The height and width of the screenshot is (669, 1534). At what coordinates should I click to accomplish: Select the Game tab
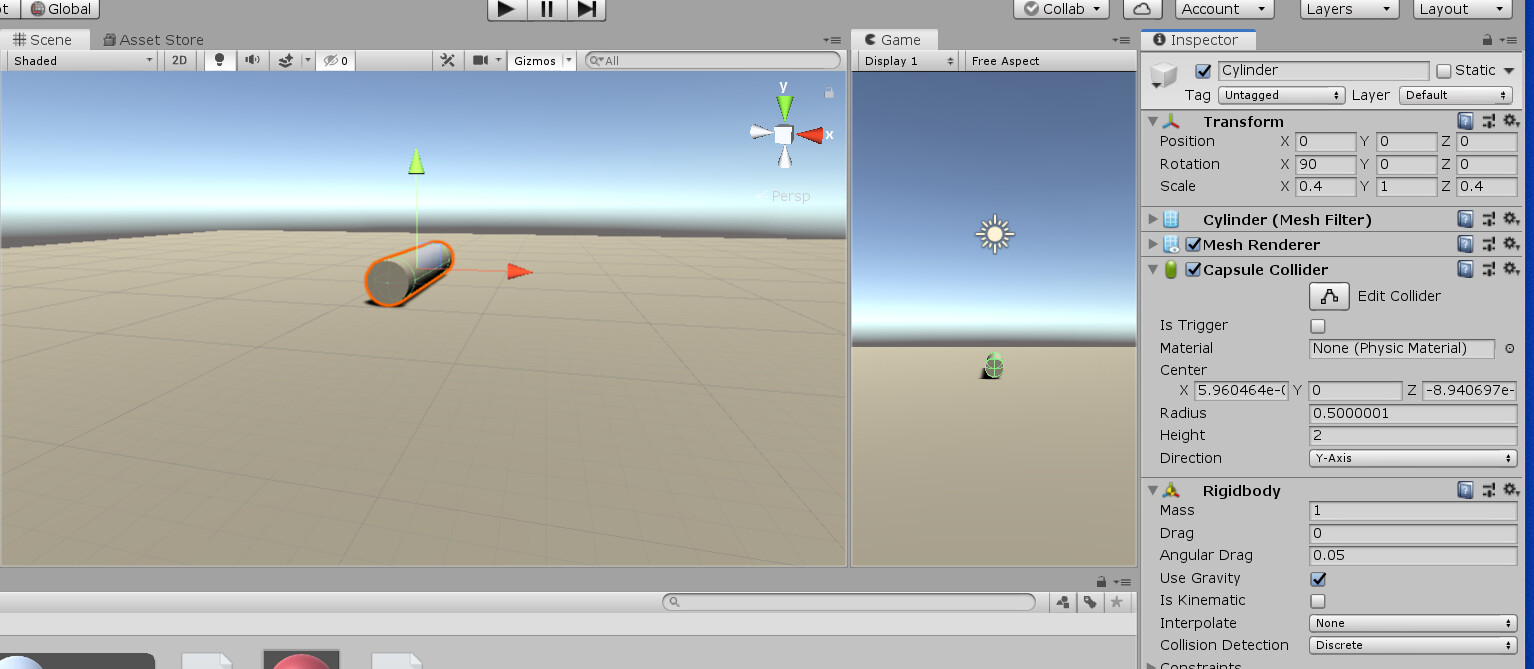point(894,39)
